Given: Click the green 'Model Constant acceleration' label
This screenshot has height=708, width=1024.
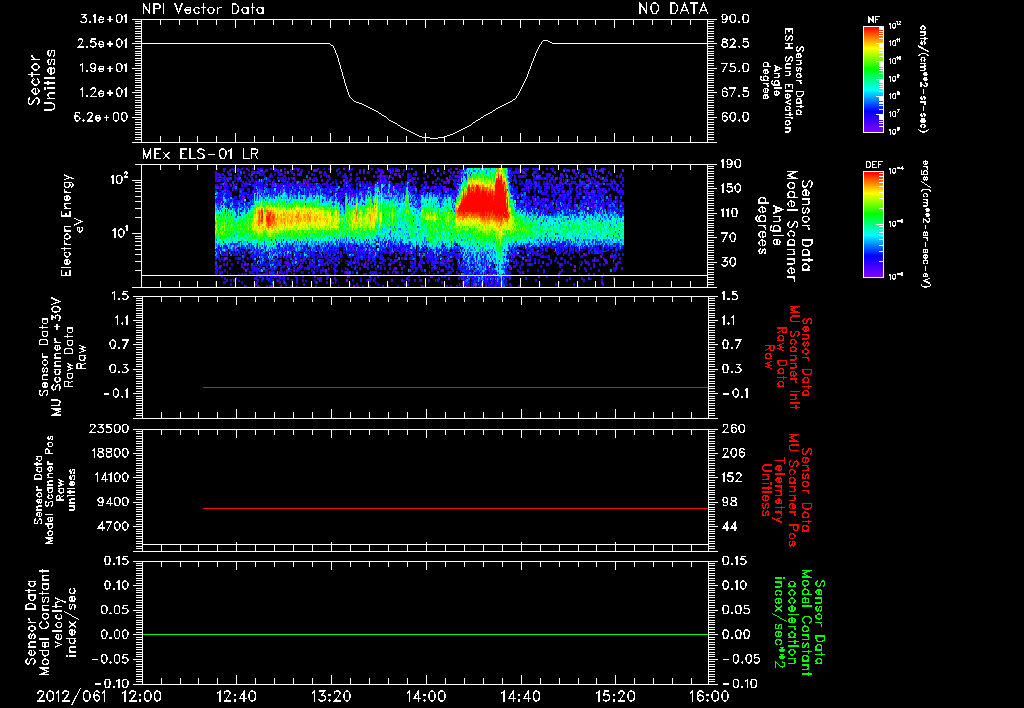Looking at the screenshot, I should [798, 624].
